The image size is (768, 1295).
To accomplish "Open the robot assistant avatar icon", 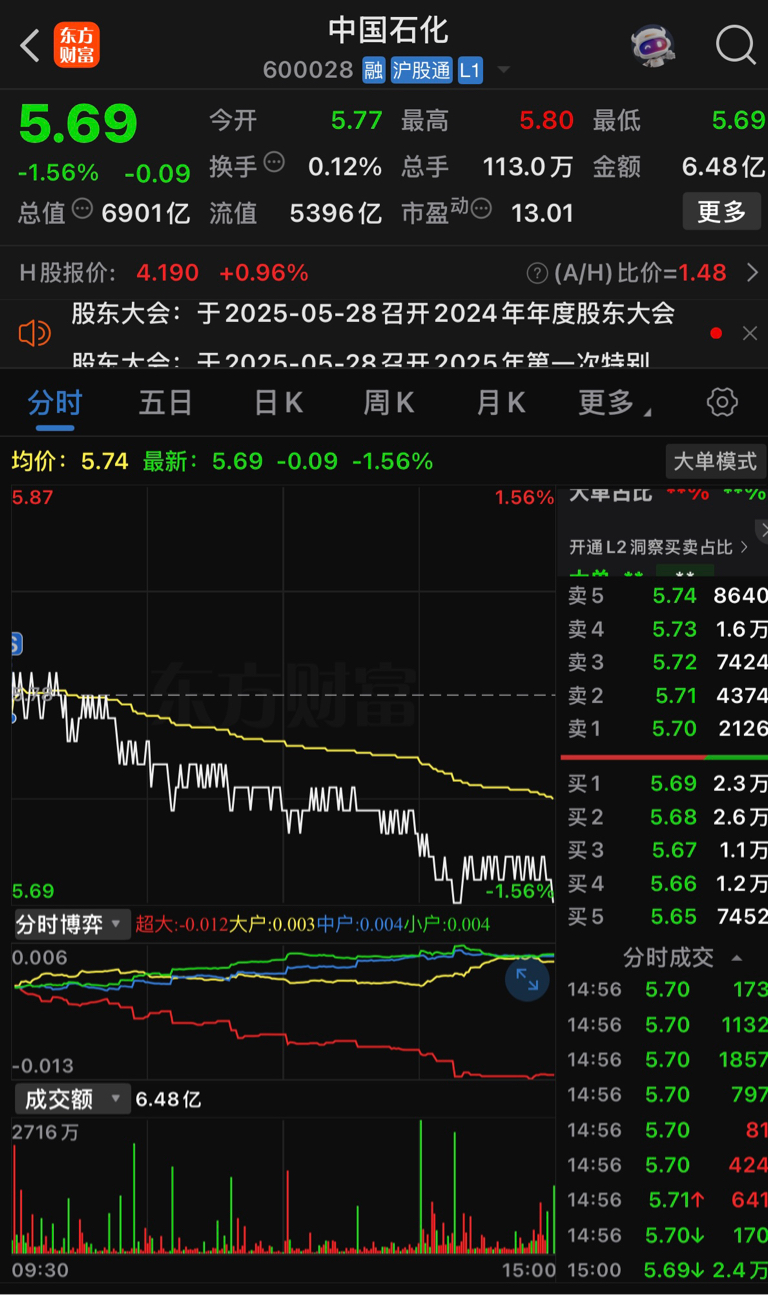I will tap(653, 45).
